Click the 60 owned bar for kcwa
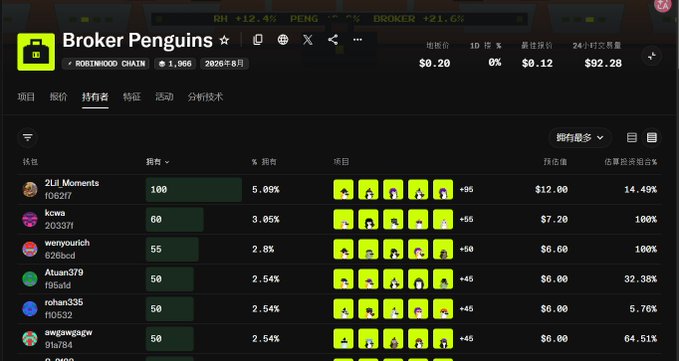Viewport: 679px width, 361px height. pyautogui.click(x=175, y=219)
